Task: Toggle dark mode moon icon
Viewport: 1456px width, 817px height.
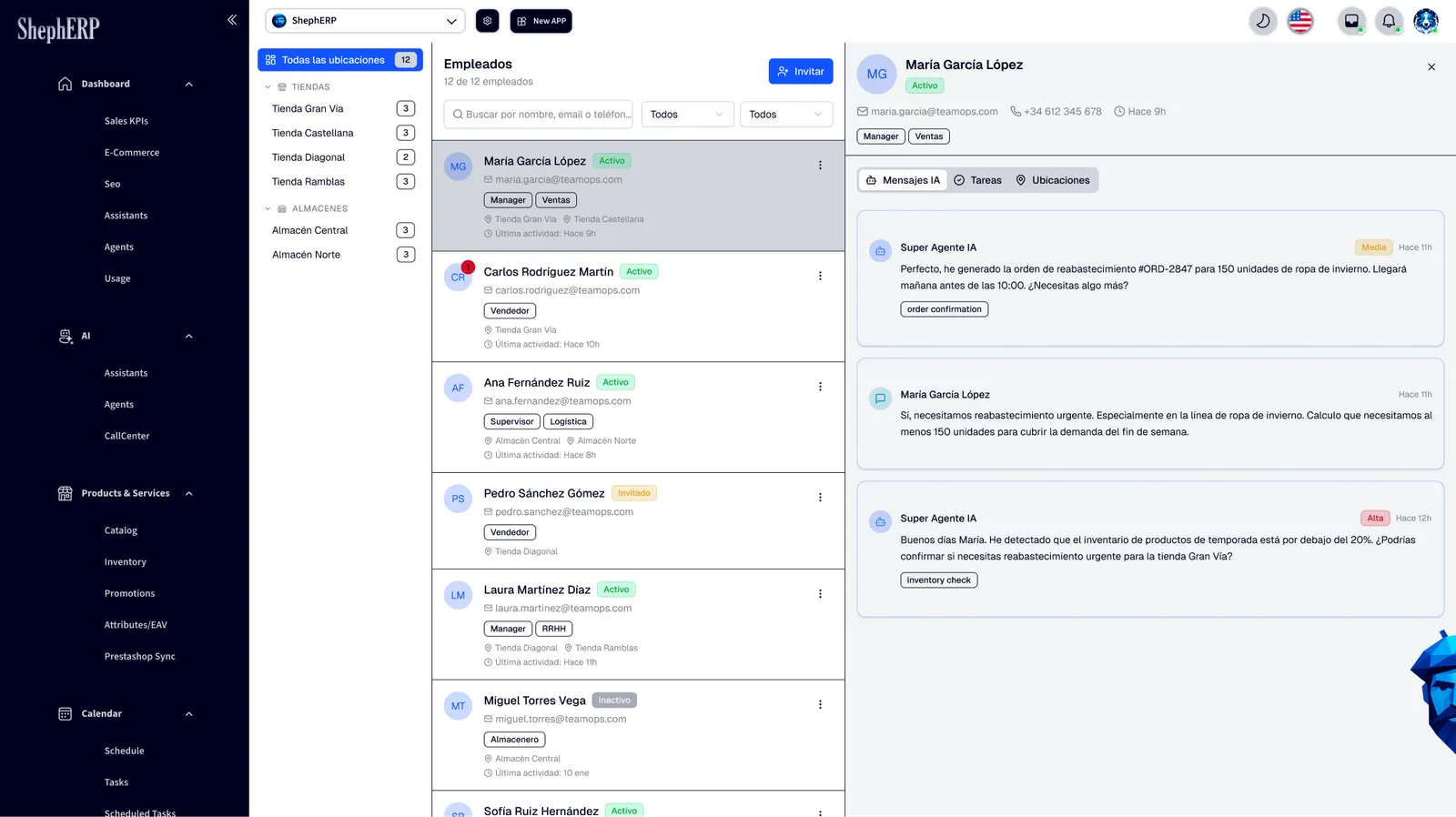Action: [1262, 21]
